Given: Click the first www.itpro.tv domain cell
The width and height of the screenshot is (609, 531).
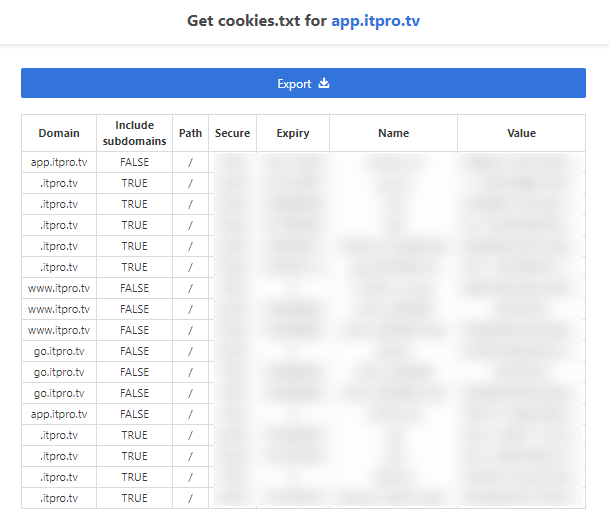Looking at the screenshot, I should [x=59, y=288].
